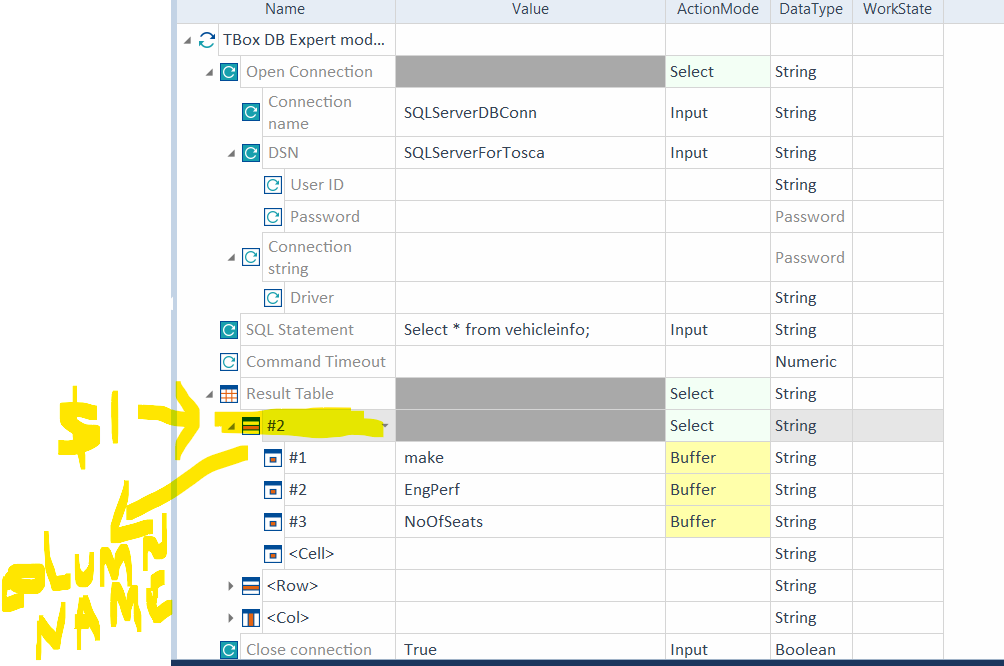Click the Open Connection step icon
The width and height of the screenshot is (1004, 666).
pyautogui.click(x=229, y=72)
